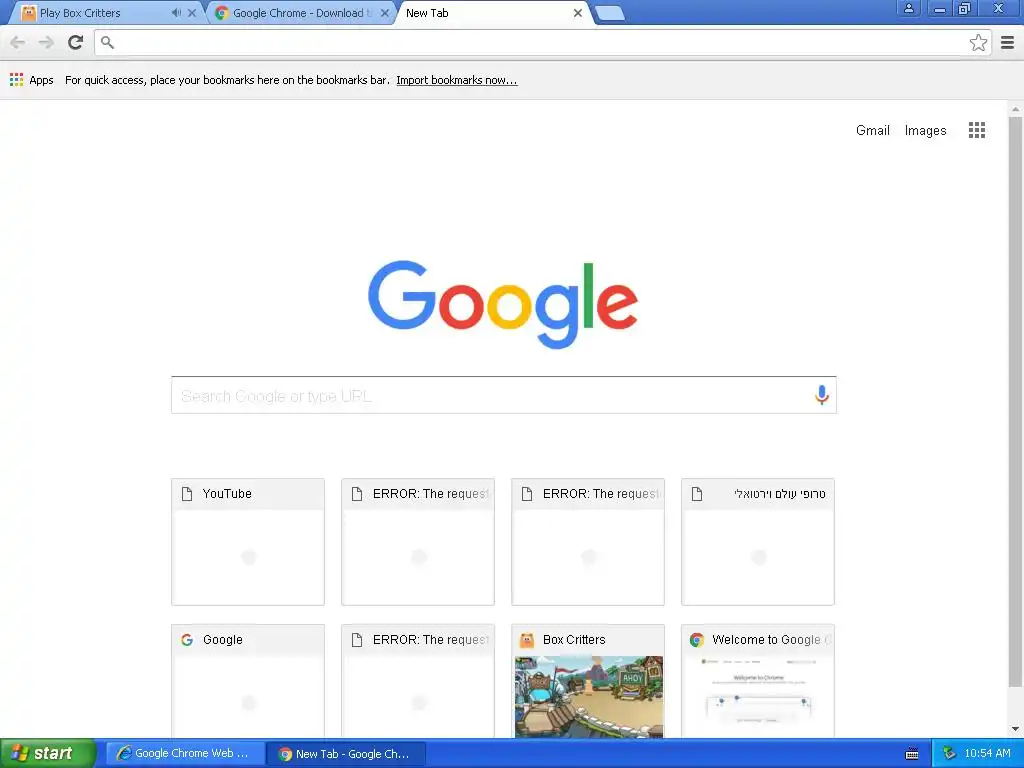Close the New Tab tab
Image resolution: width=1024 pixels, height=768 pixels.
point(577,13)
